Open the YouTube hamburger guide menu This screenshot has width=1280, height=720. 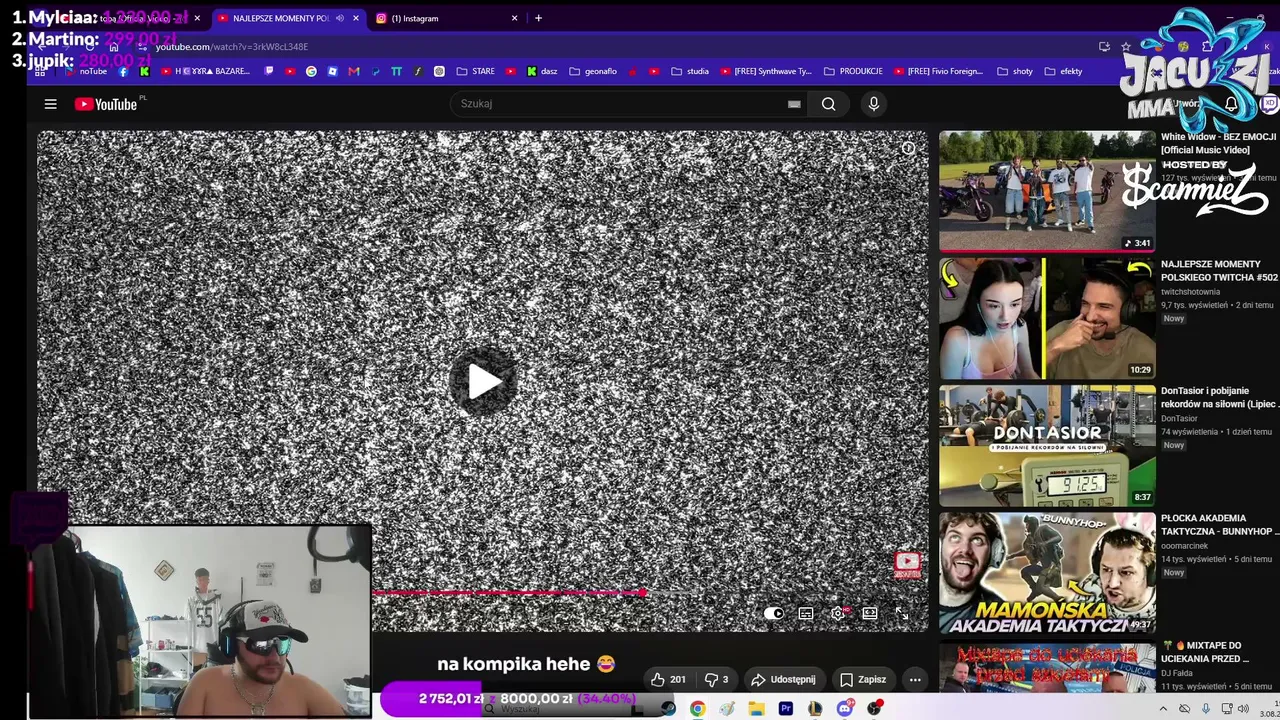(50, 104)
